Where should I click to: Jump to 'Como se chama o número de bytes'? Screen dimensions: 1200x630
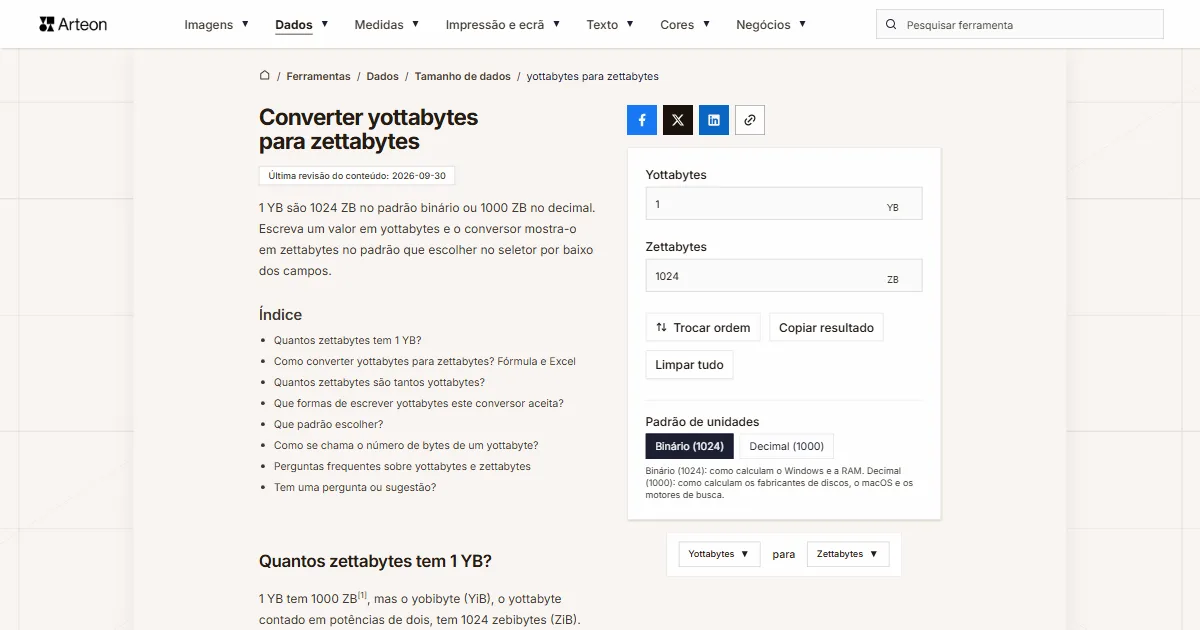pyautogui.click(x=406, y=445)
